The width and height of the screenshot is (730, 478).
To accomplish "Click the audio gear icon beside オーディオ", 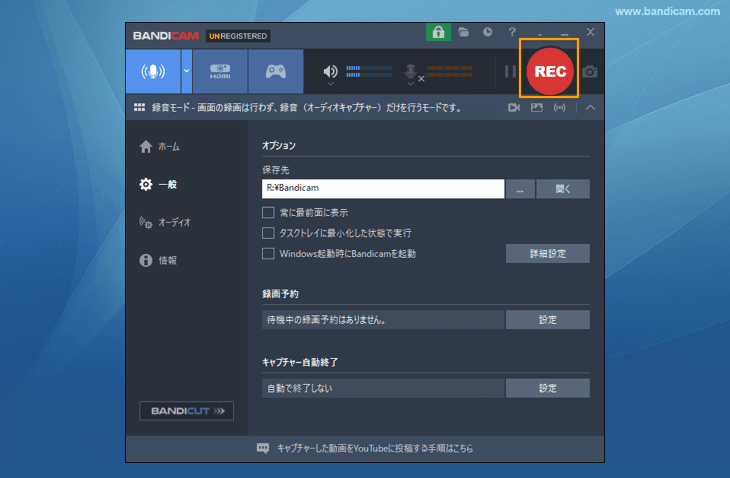I will pos(146,222).
